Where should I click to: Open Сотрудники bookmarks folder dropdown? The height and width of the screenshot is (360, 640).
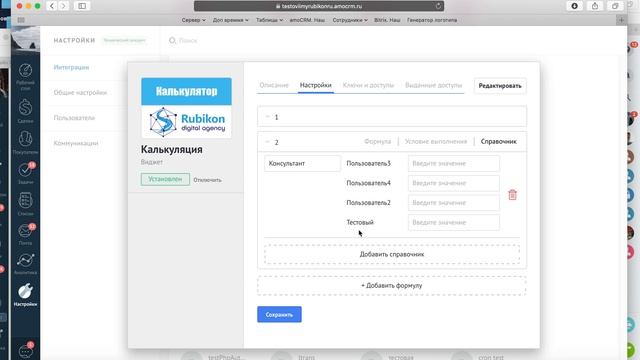tap(350, 20)
